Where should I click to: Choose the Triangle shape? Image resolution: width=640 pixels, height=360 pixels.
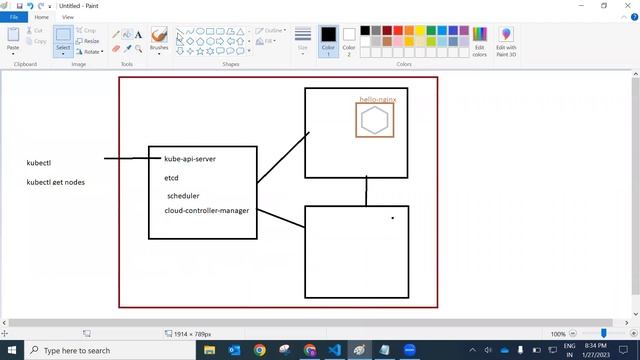[240, 31]
